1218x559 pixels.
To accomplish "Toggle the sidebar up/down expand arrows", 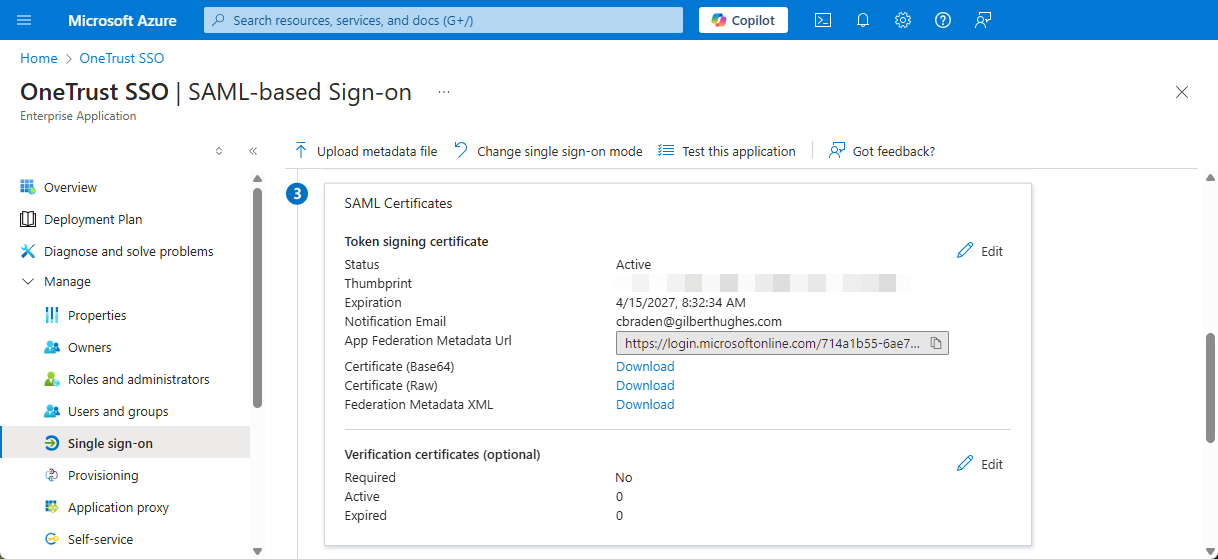I will click(x=219, y=151).
